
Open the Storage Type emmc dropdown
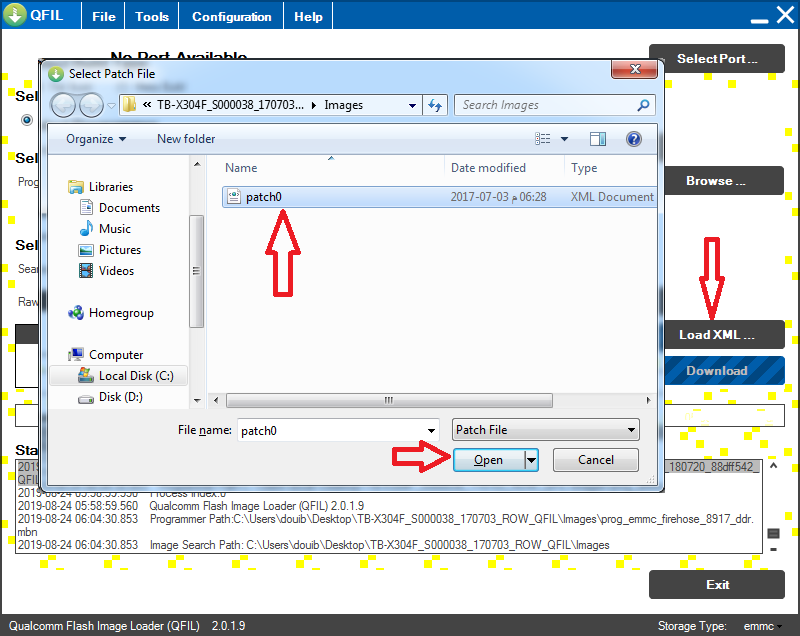coord(762,626)
